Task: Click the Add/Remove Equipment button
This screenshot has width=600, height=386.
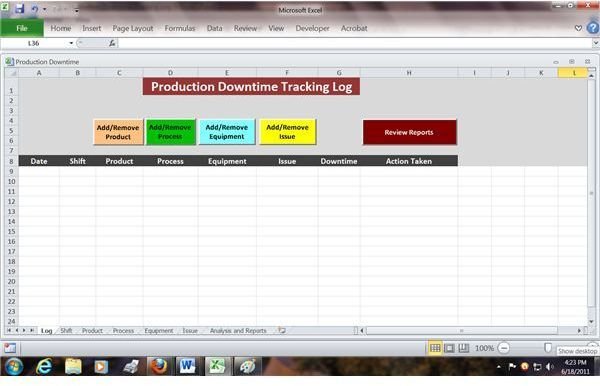Action: [x=227, y=132]
